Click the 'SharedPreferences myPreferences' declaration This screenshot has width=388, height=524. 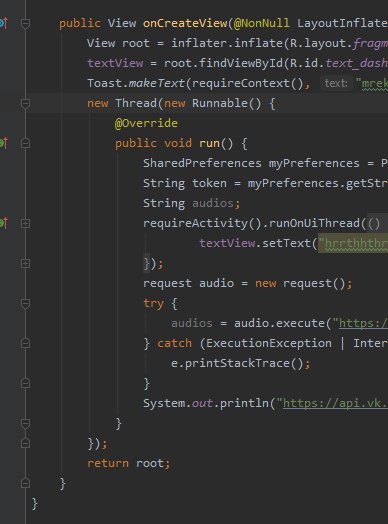point(251,163)
